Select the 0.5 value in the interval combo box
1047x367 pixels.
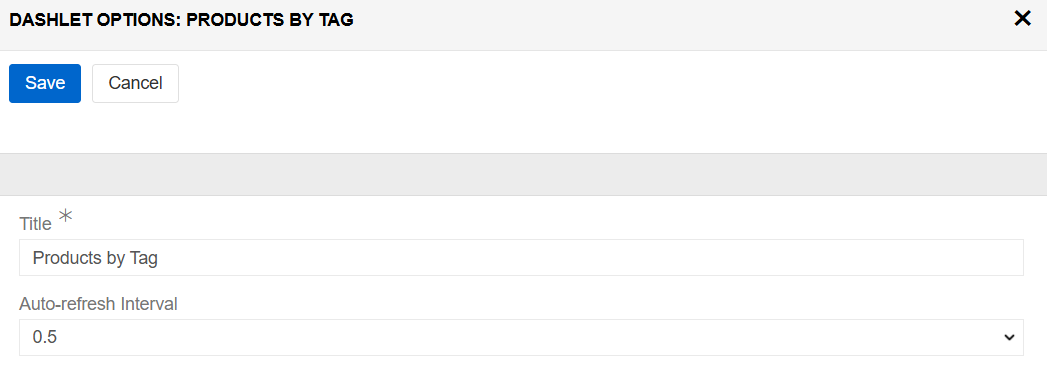pos(45,338)
